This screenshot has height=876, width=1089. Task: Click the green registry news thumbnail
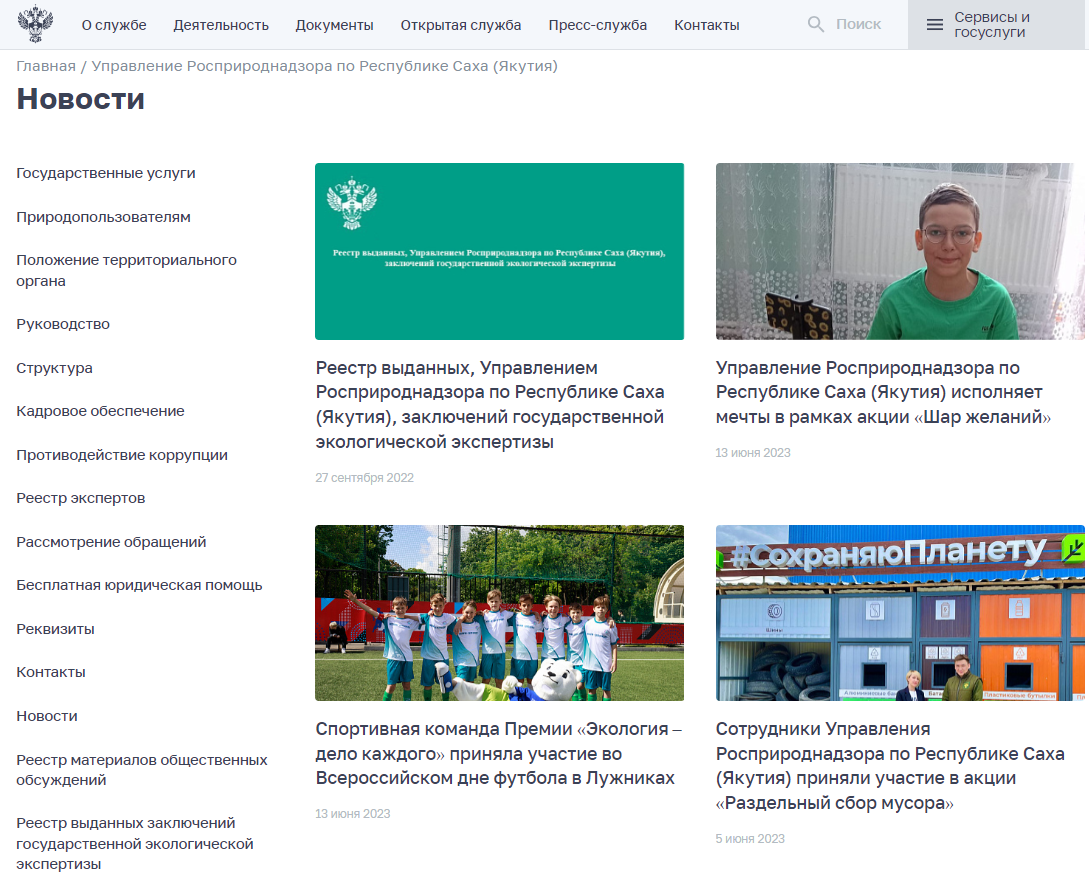[x=499, y=251]
